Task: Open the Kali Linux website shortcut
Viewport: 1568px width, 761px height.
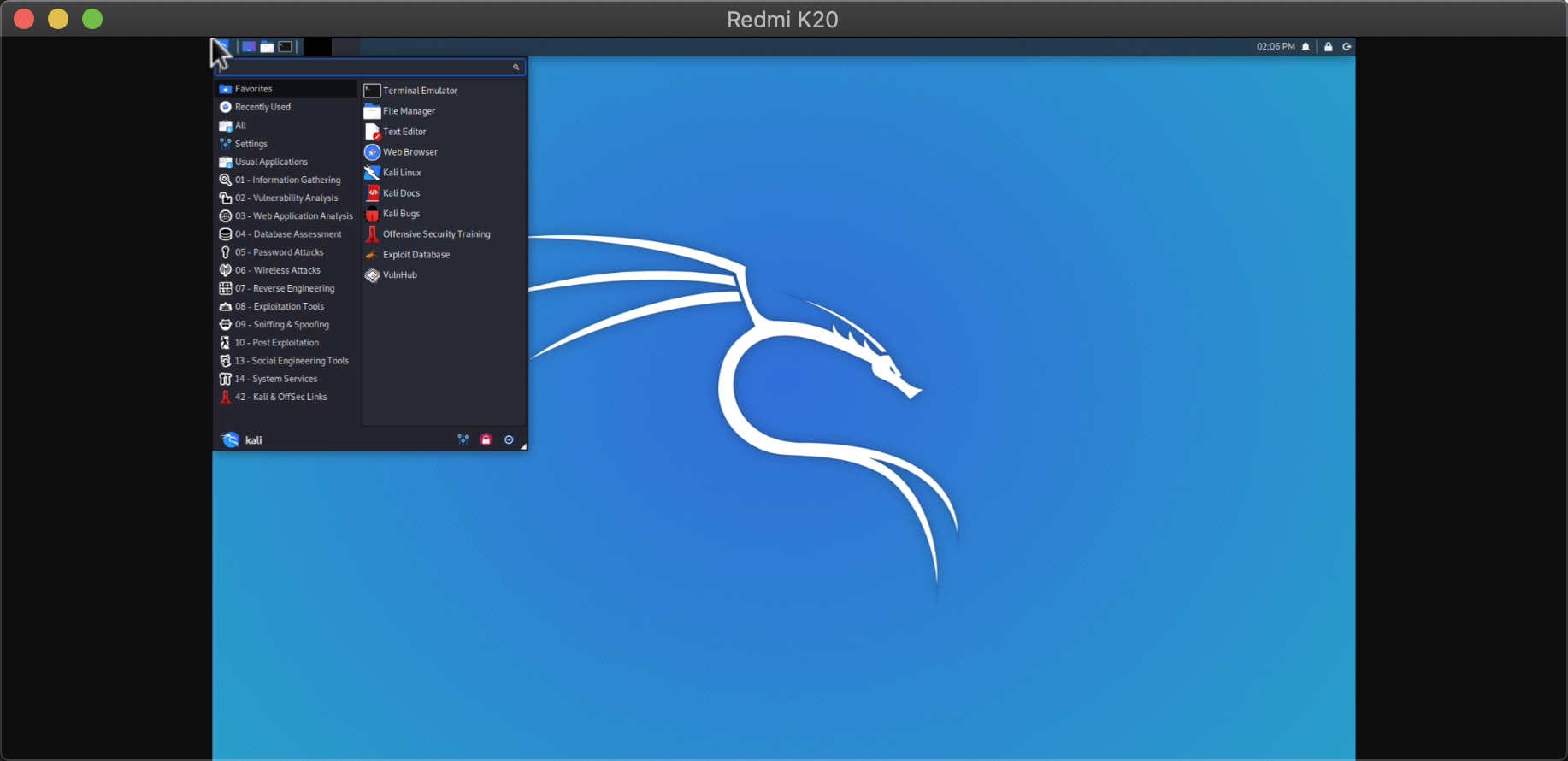Action: coord(443,173)
